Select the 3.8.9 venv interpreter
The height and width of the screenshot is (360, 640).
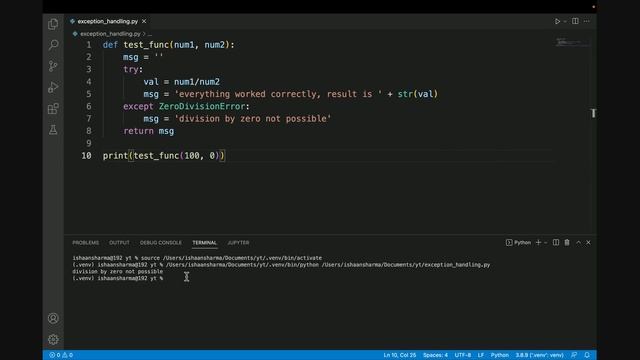[539, 355]
